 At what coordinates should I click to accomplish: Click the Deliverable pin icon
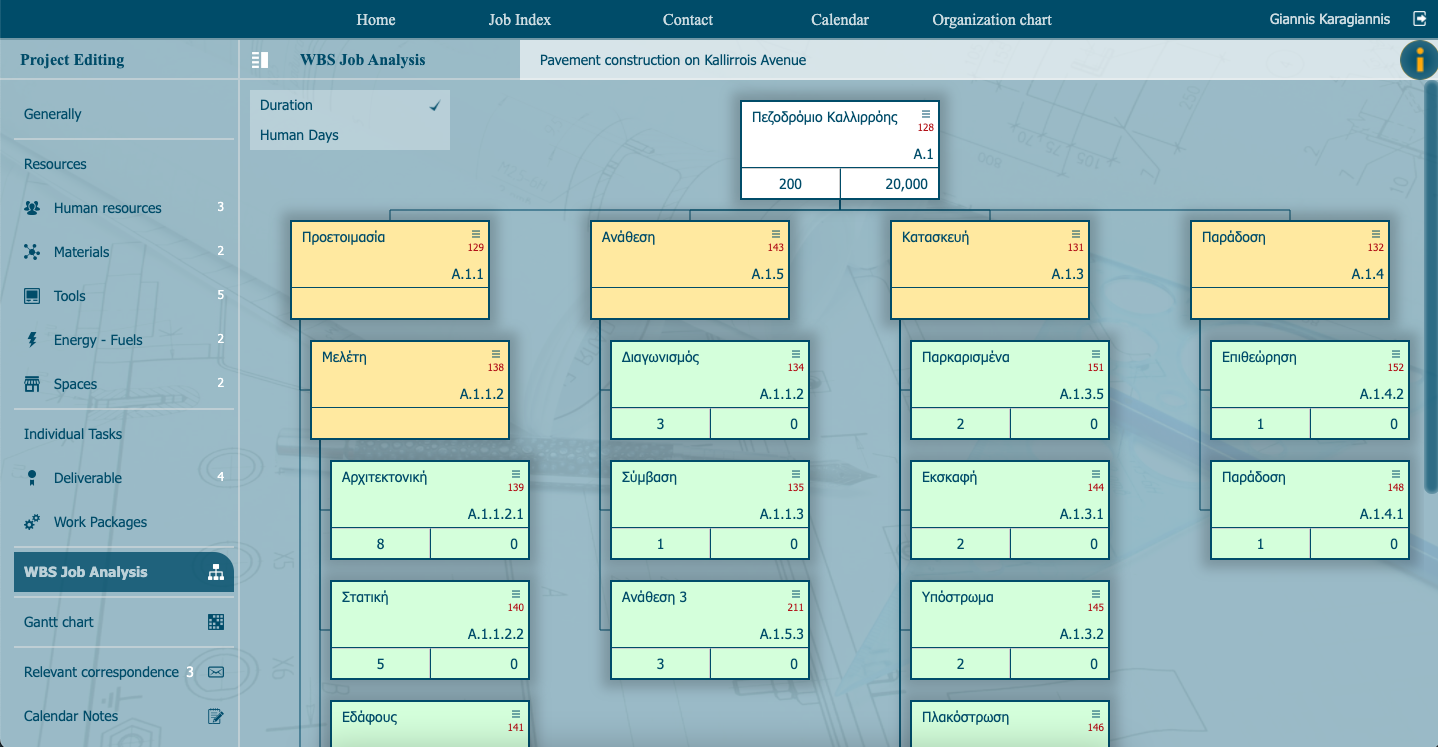(32, 478)
